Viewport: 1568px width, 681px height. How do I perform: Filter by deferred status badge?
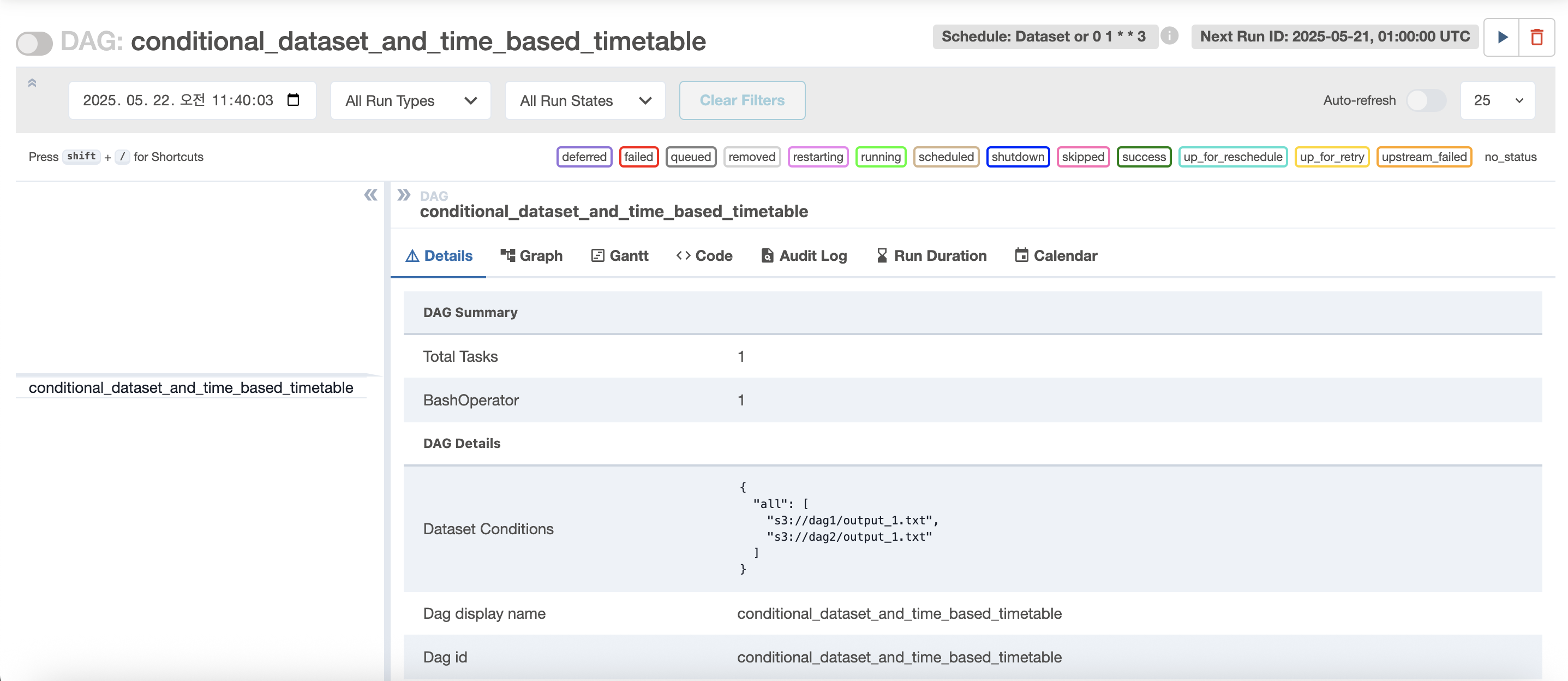click(584, 157)
